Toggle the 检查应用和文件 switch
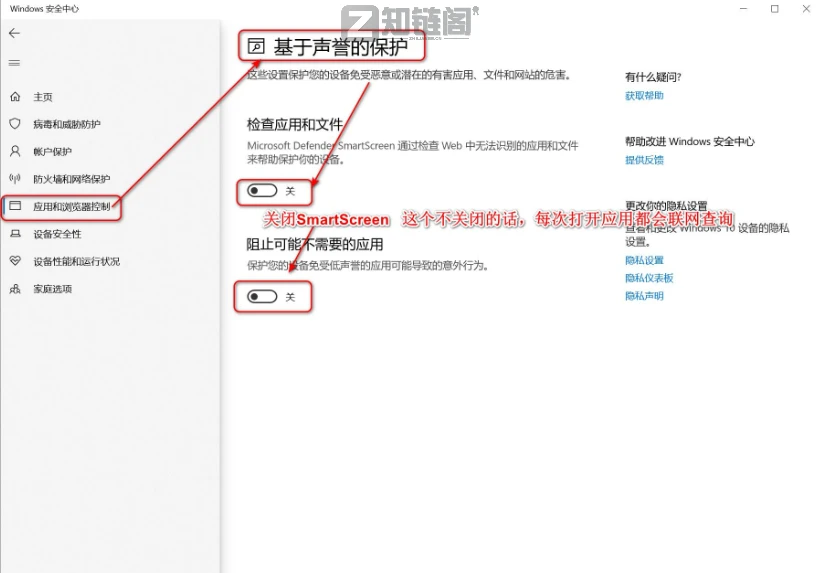The height and width of the screenshot is (573, 821). point(262,191)
